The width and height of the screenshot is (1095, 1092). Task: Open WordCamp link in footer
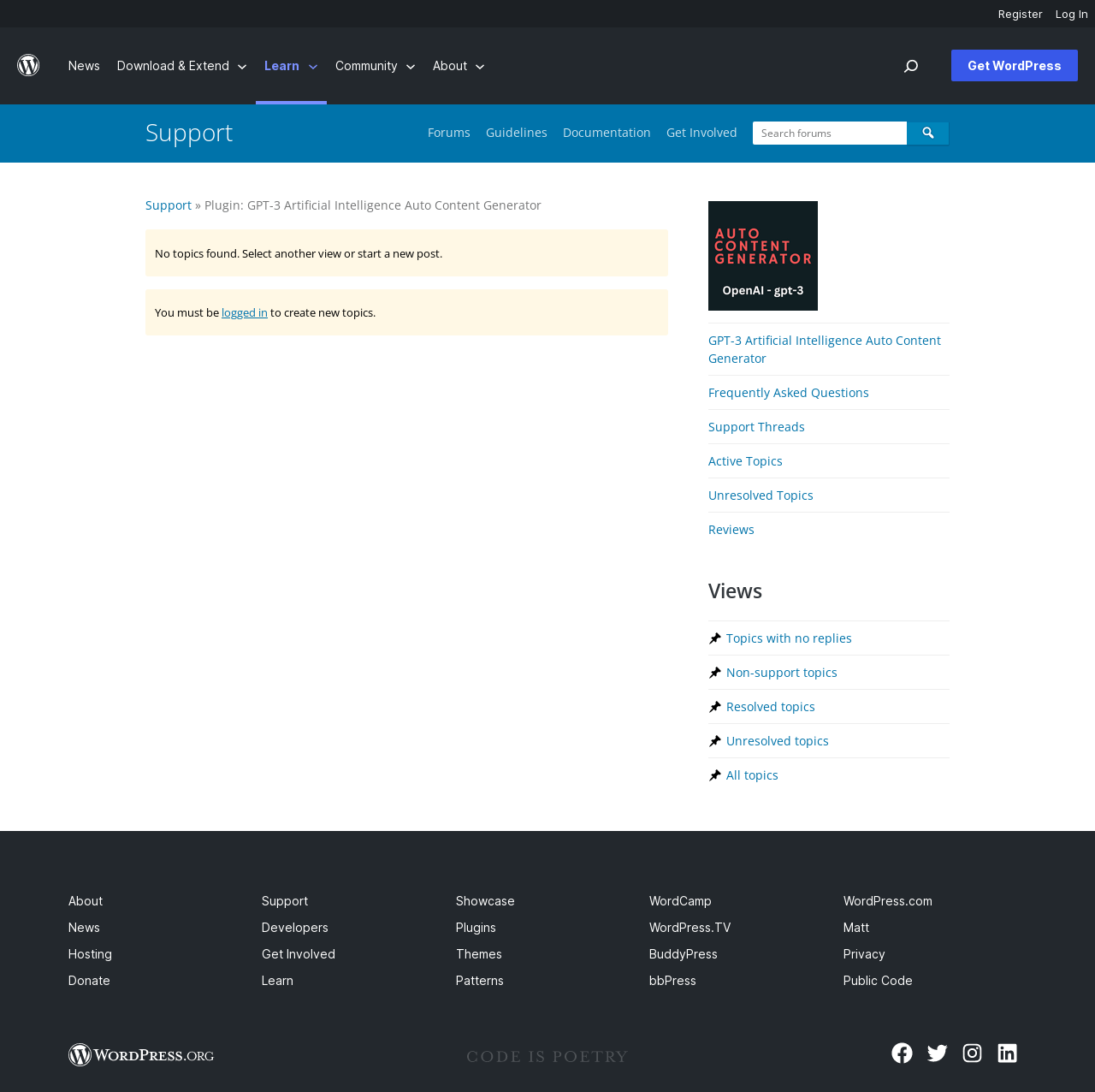pos(680,901)
